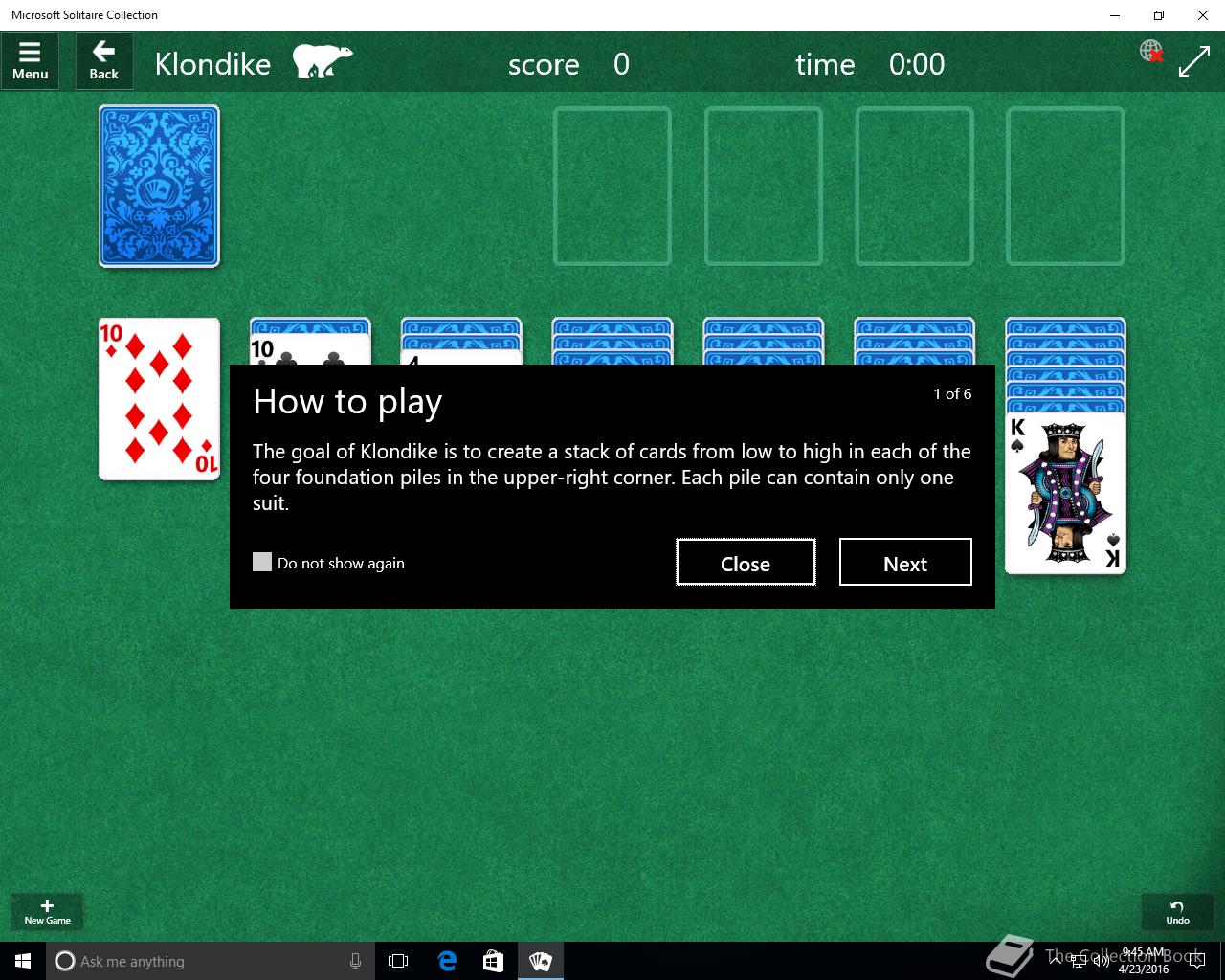Restore down the Solitaire window
Image resolution: width=1225 pixels, height=980 pixels.
coord(1159,15)
